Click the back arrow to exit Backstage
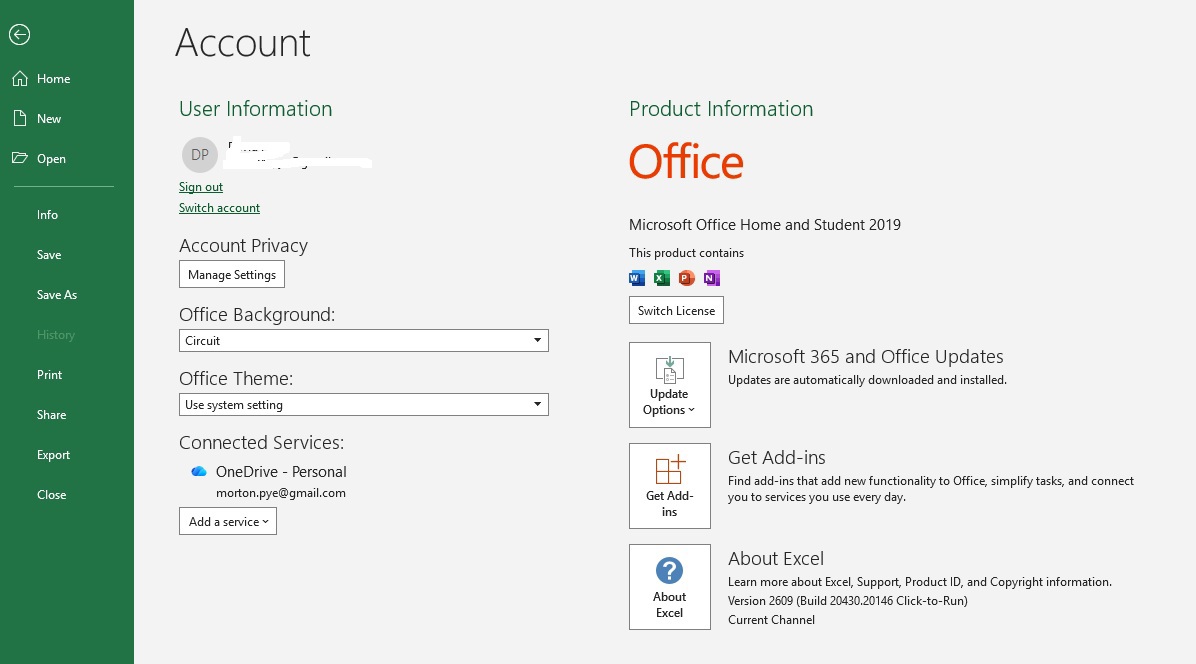 pyautogui.click(x=20, y=34)
